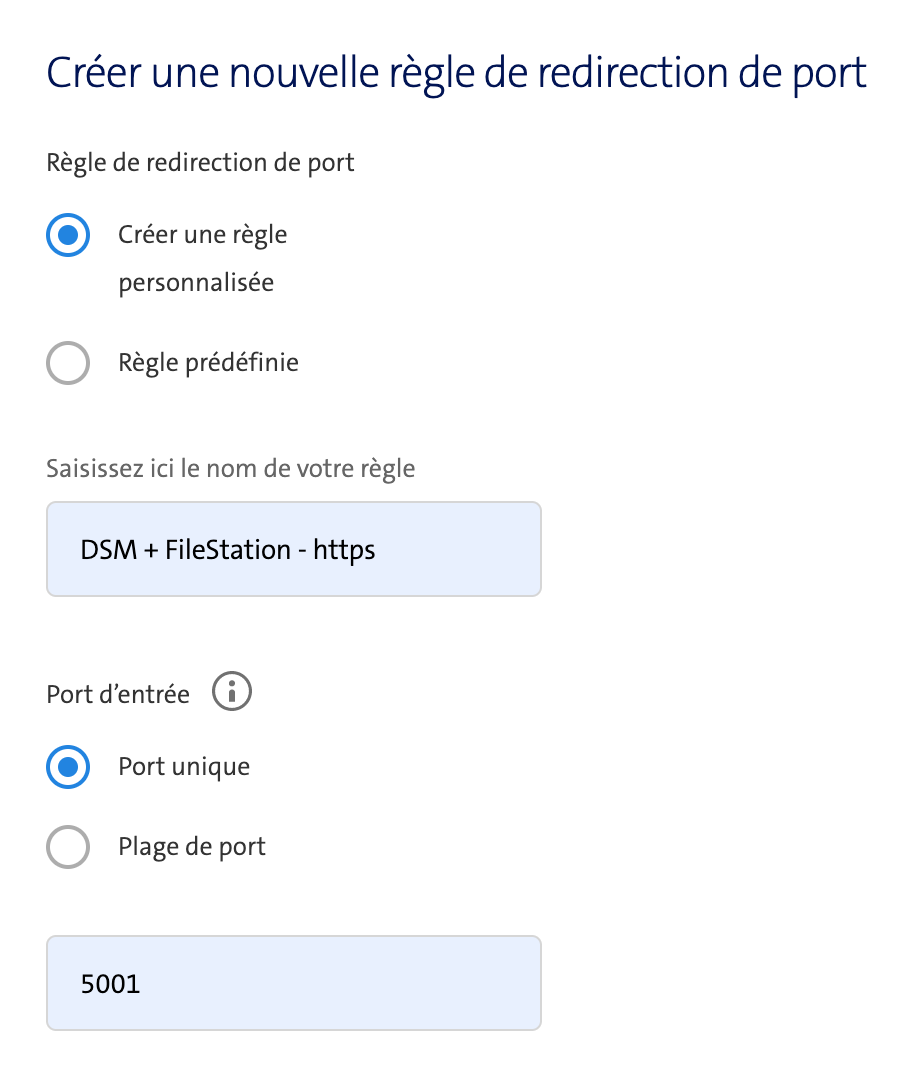Place cursor on the '5001' port value
Image resolution: width=918 pixels, height=1084 pixels.
(x=110, y=984)
